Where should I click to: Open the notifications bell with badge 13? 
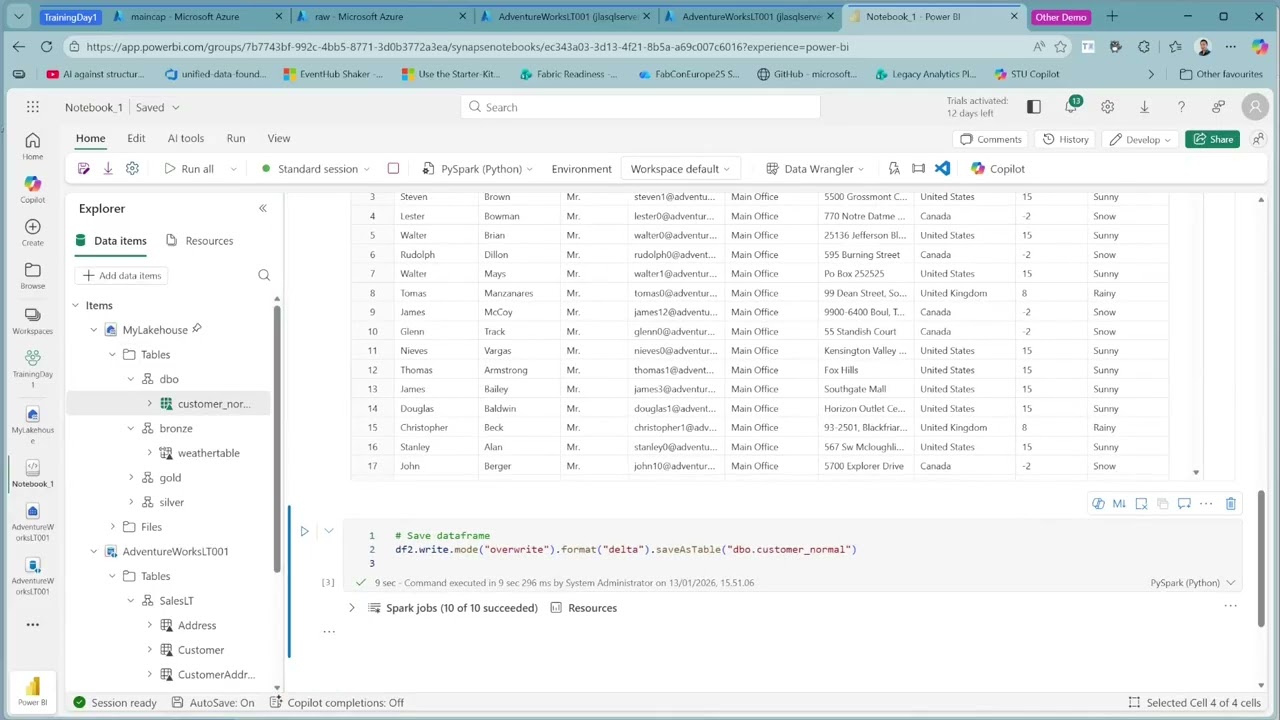click(1071, 107)
